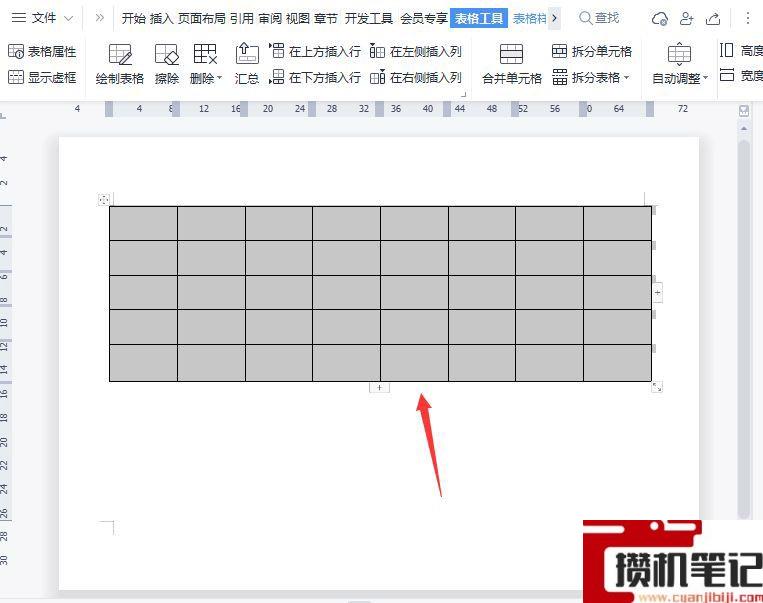Click the add column plus button right of table
Screen dimensions: 763x603
coord(657,292)
